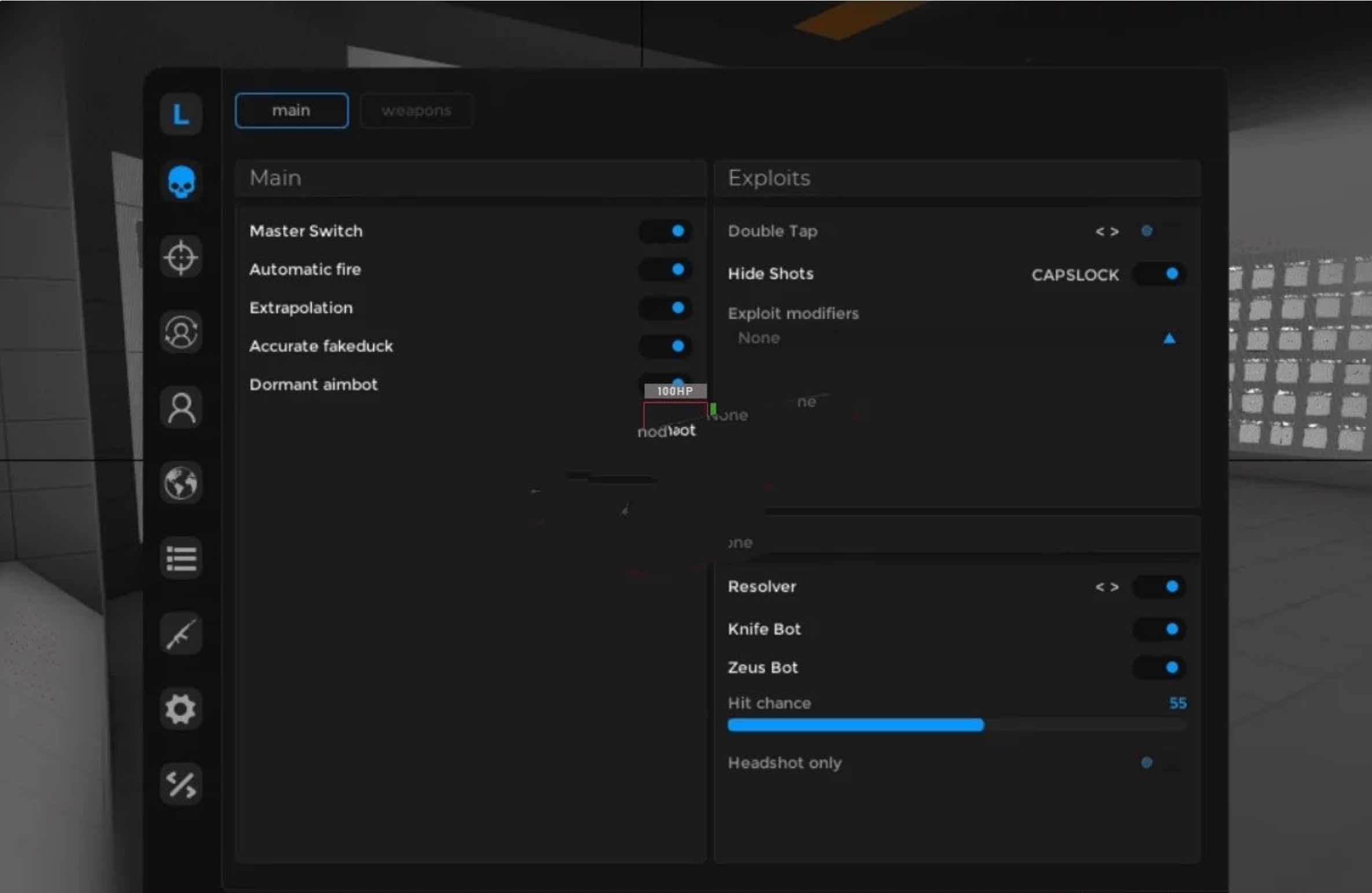Adjust the Hit chance slider
Screen dimensions: 1372x893
[956, 725]
